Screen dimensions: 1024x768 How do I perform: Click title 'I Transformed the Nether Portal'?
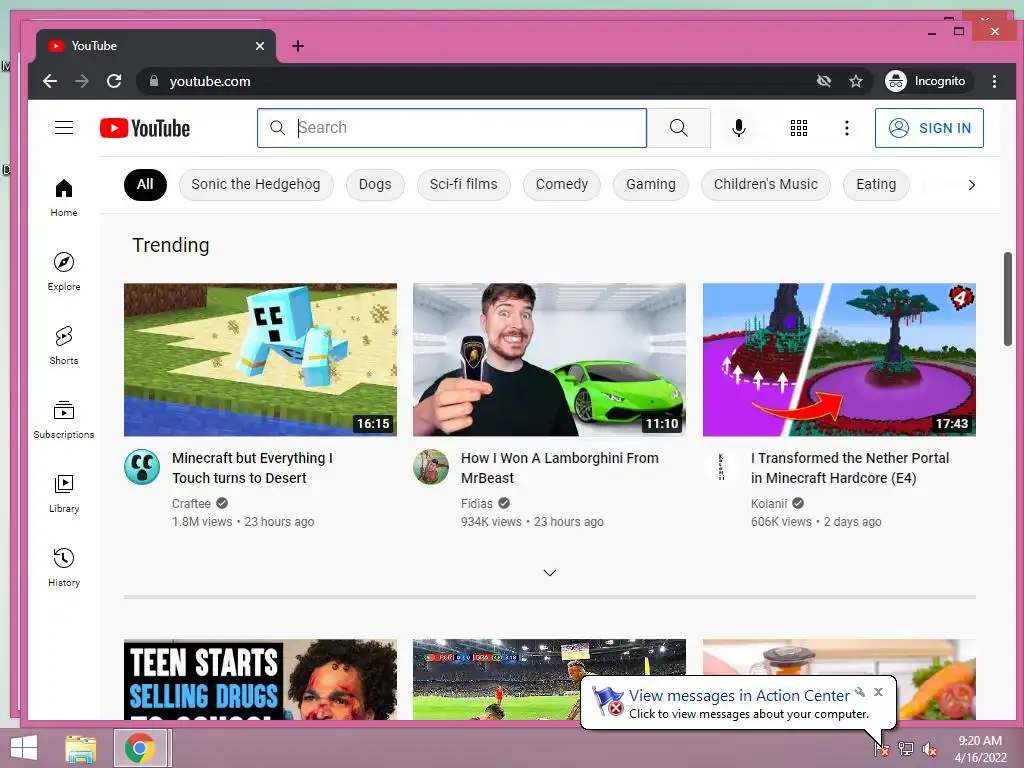pos(850,468)
